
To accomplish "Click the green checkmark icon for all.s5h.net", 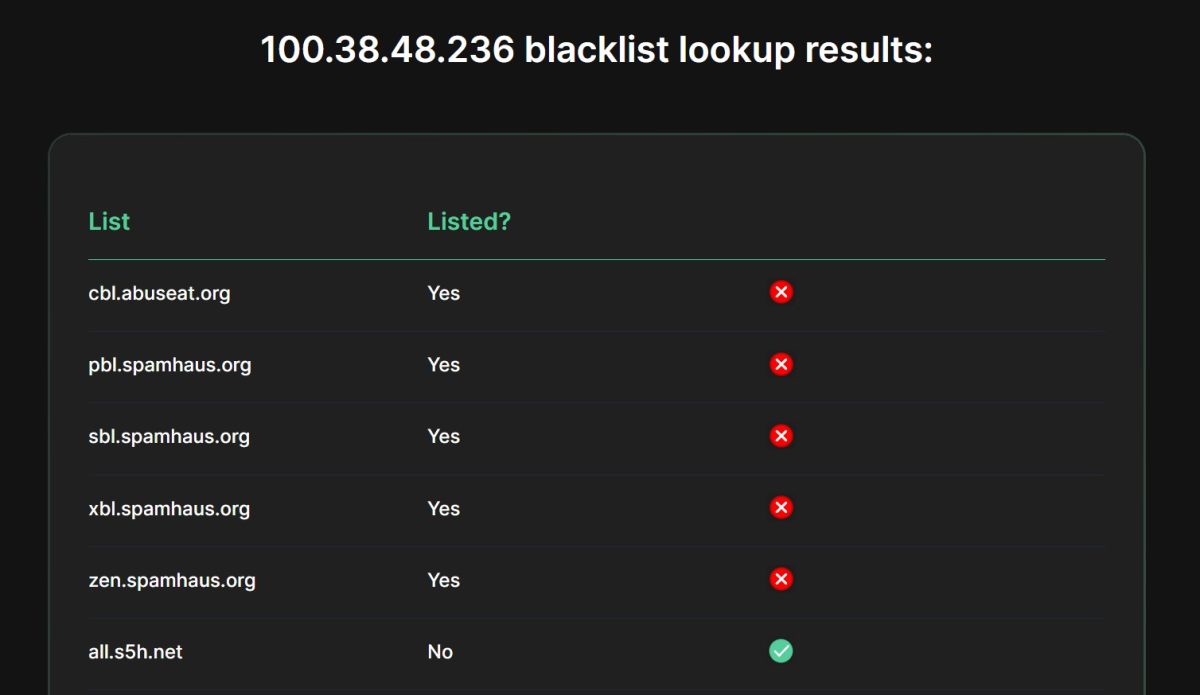I will (x=781, y=651).
